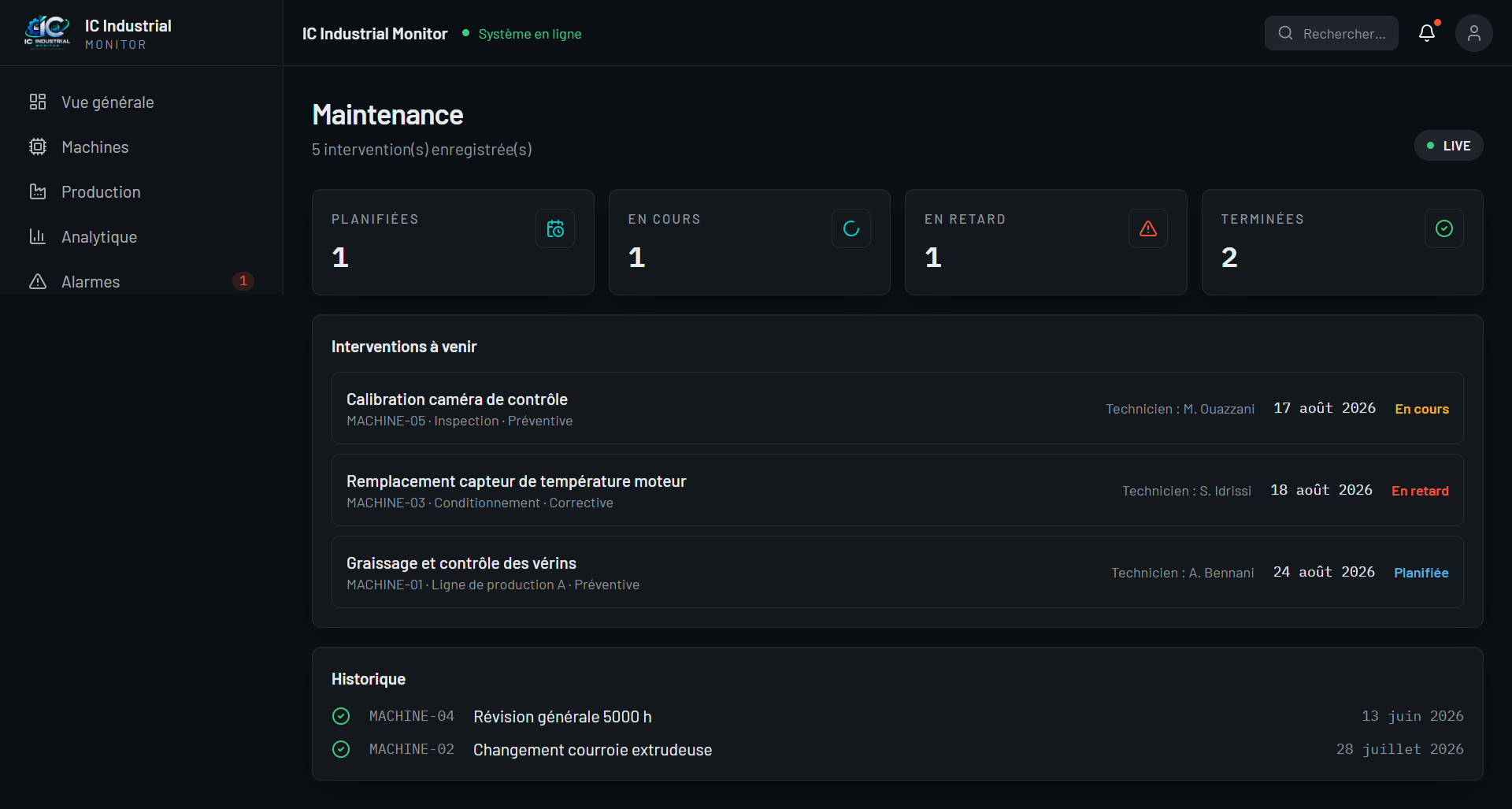
Task: Click the En cours status label
Action: (x=1422, y=409)
